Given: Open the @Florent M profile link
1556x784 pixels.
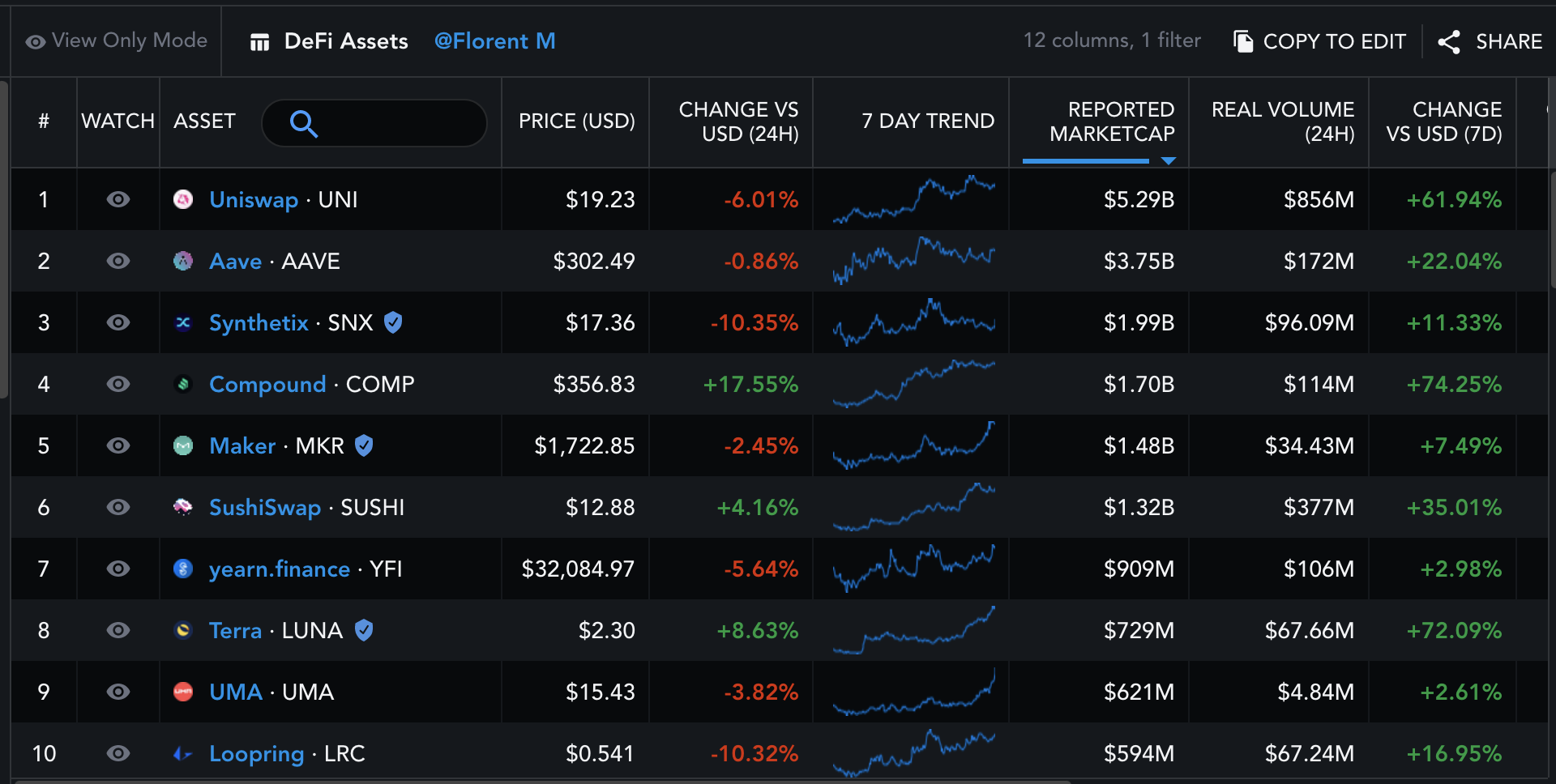Looking at the screenshot, I should tap(495, 41).
